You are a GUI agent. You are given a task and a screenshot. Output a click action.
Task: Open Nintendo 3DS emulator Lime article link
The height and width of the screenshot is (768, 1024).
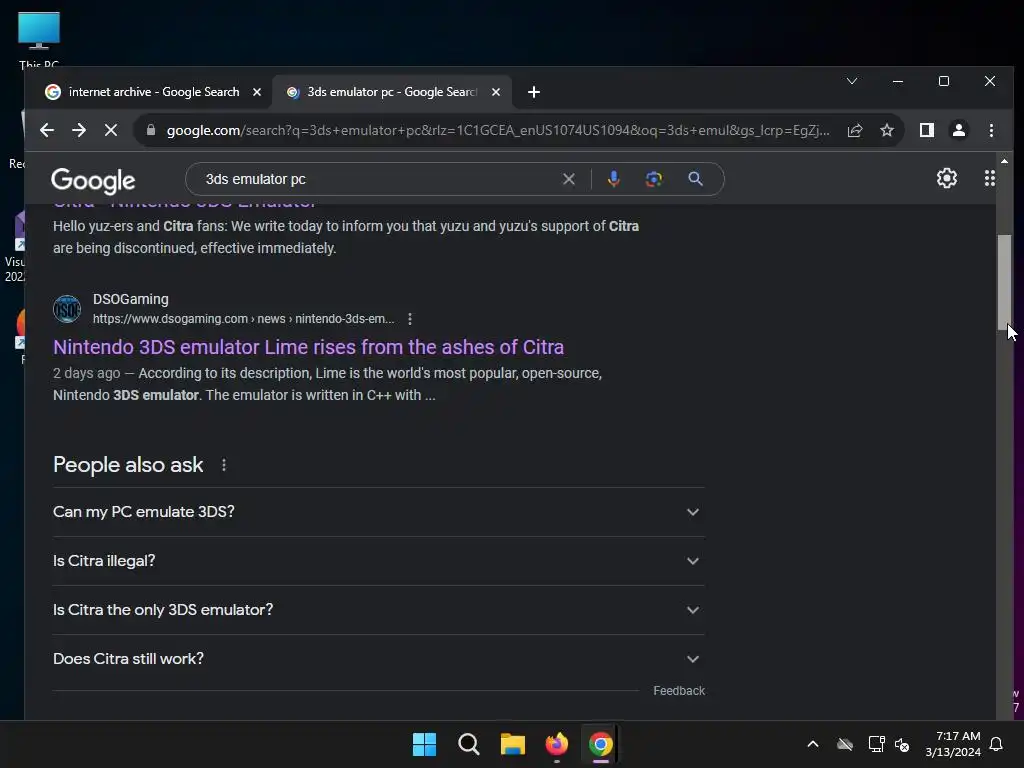tap(308, 347)
